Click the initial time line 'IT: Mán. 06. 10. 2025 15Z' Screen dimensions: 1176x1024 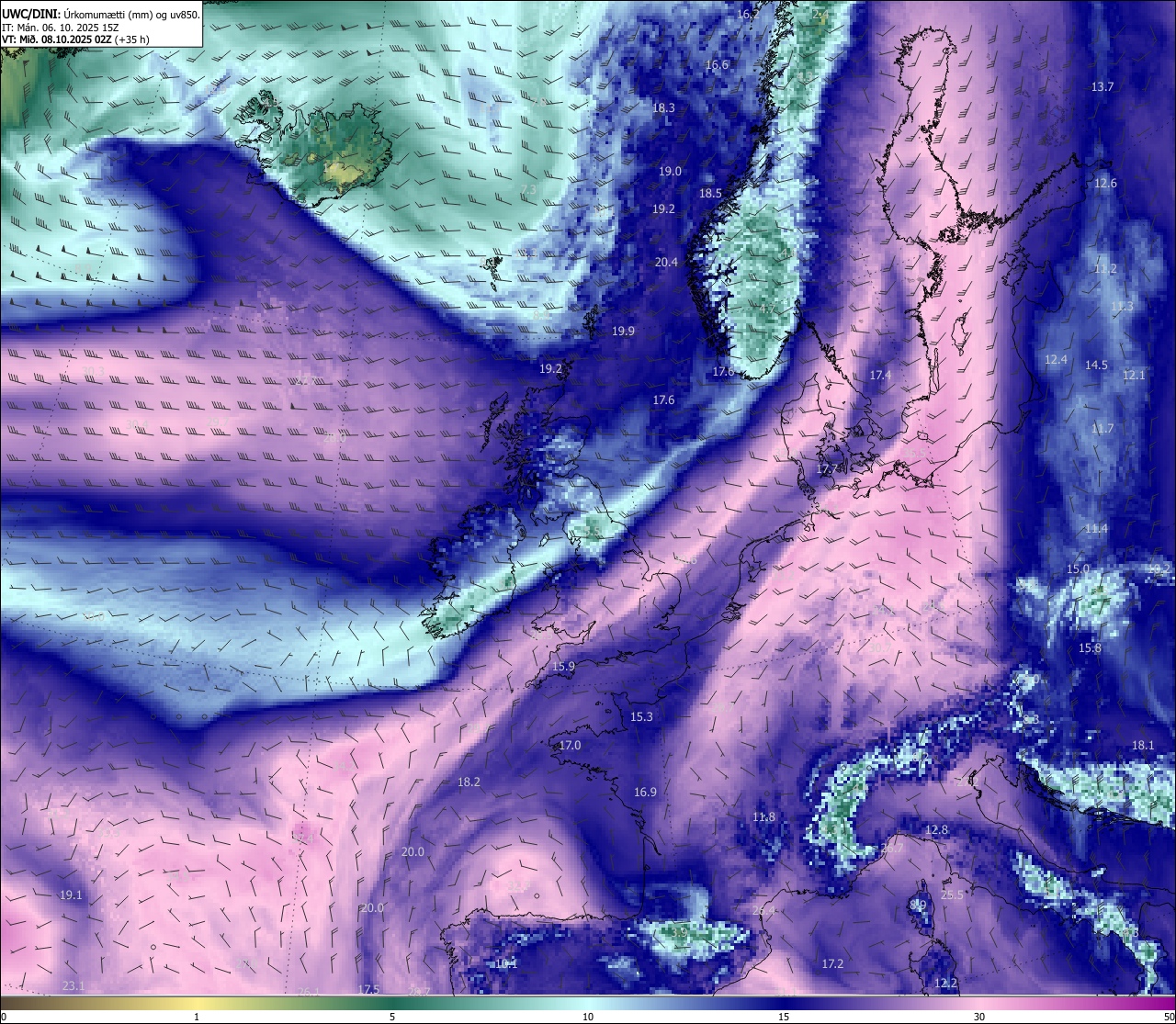tap(60, 28)
